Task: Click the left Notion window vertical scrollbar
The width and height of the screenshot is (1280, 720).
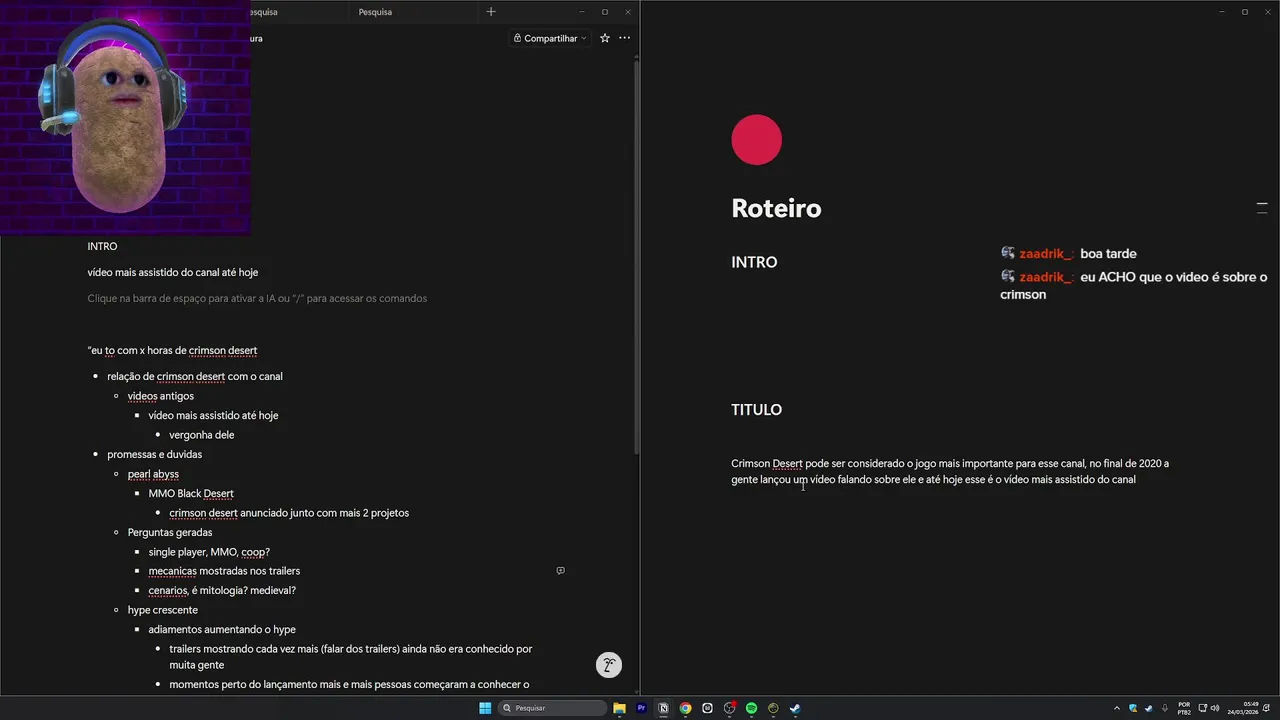Action: coord(637,255)
